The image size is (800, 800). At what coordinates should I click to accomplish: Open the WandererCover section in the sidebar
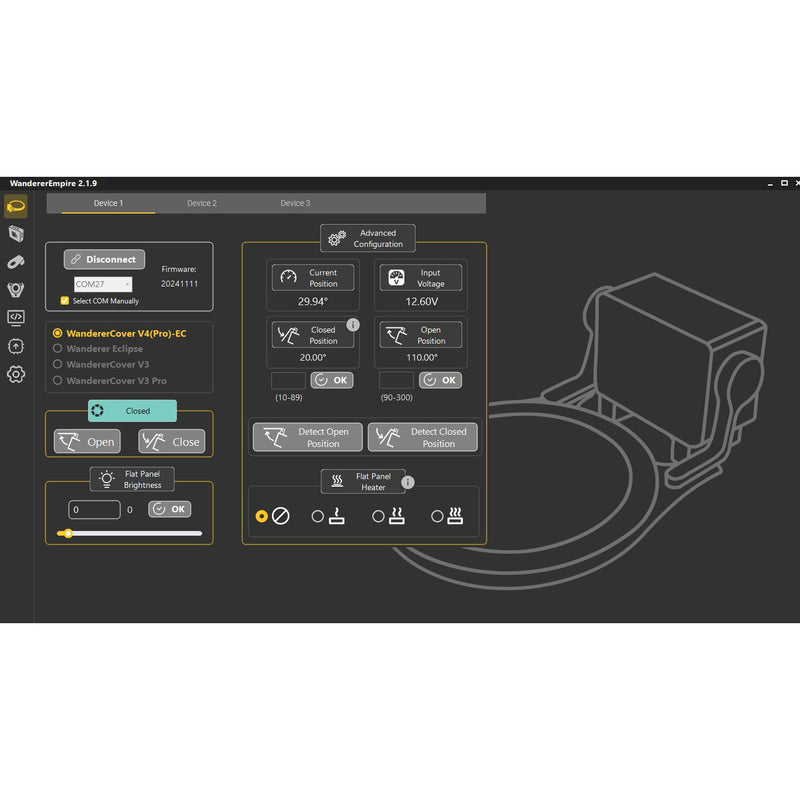[x=16, y=207]
